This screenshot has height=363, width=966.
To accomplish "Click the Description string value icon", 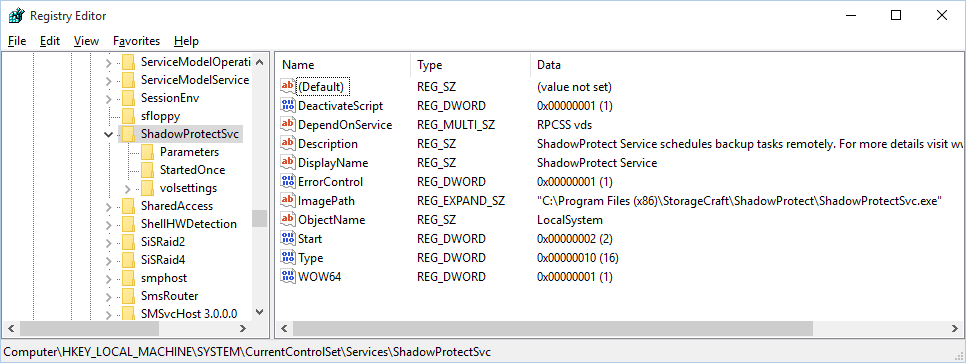I will [288, 144].
